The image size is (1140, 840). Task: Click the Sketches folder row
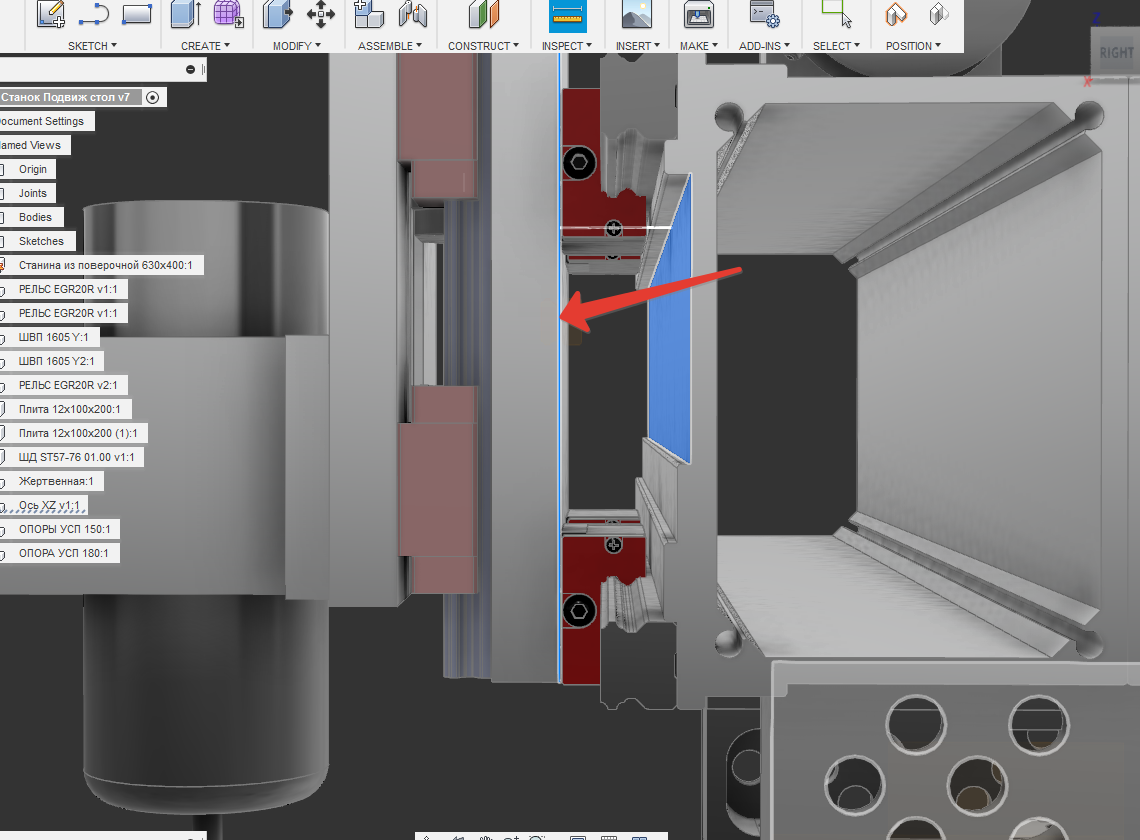click(41, 241)
